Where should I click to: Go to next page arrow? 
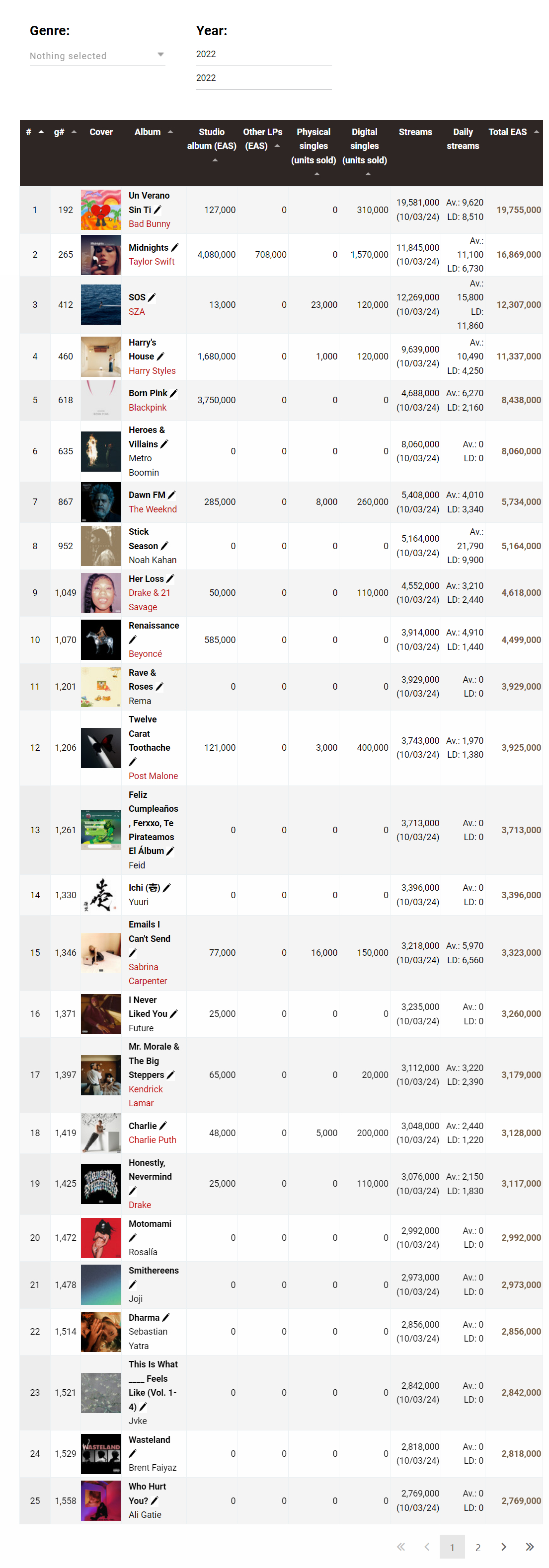pos(503,1547)
